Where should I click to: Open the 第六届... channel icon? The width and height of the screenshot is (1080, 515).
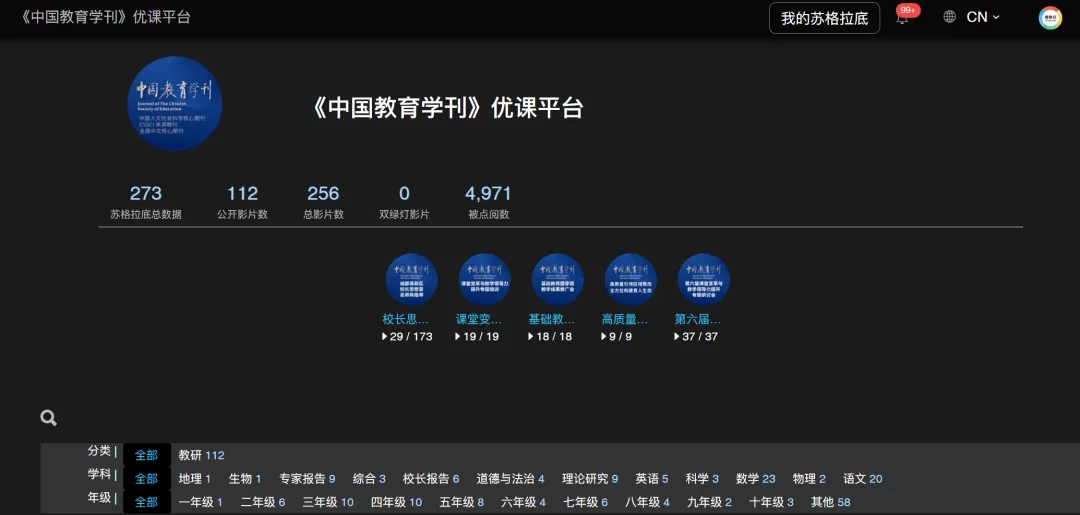point(703,279)
